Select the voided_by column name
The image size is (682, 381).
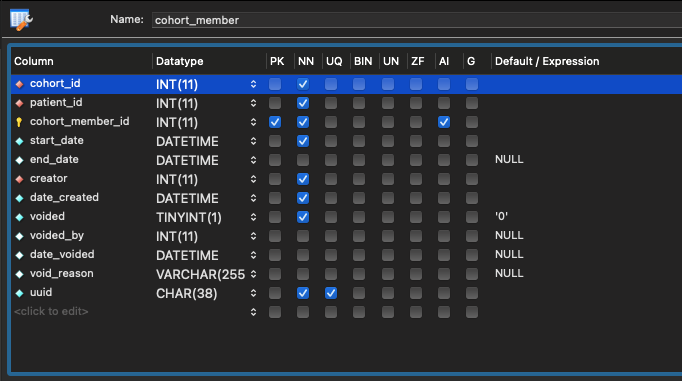pos(57,236)
